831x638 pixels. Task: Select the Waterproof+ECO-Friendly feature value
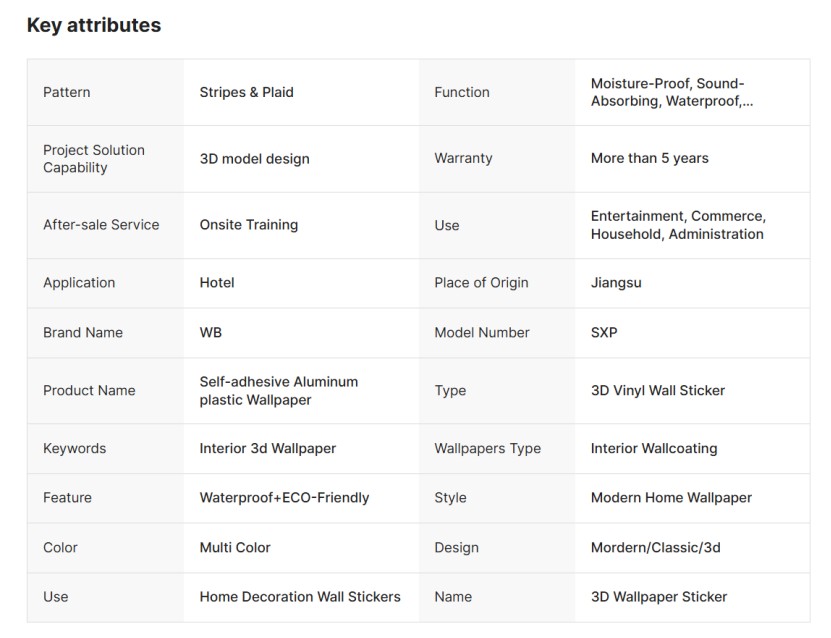click(x=284, y=498)
